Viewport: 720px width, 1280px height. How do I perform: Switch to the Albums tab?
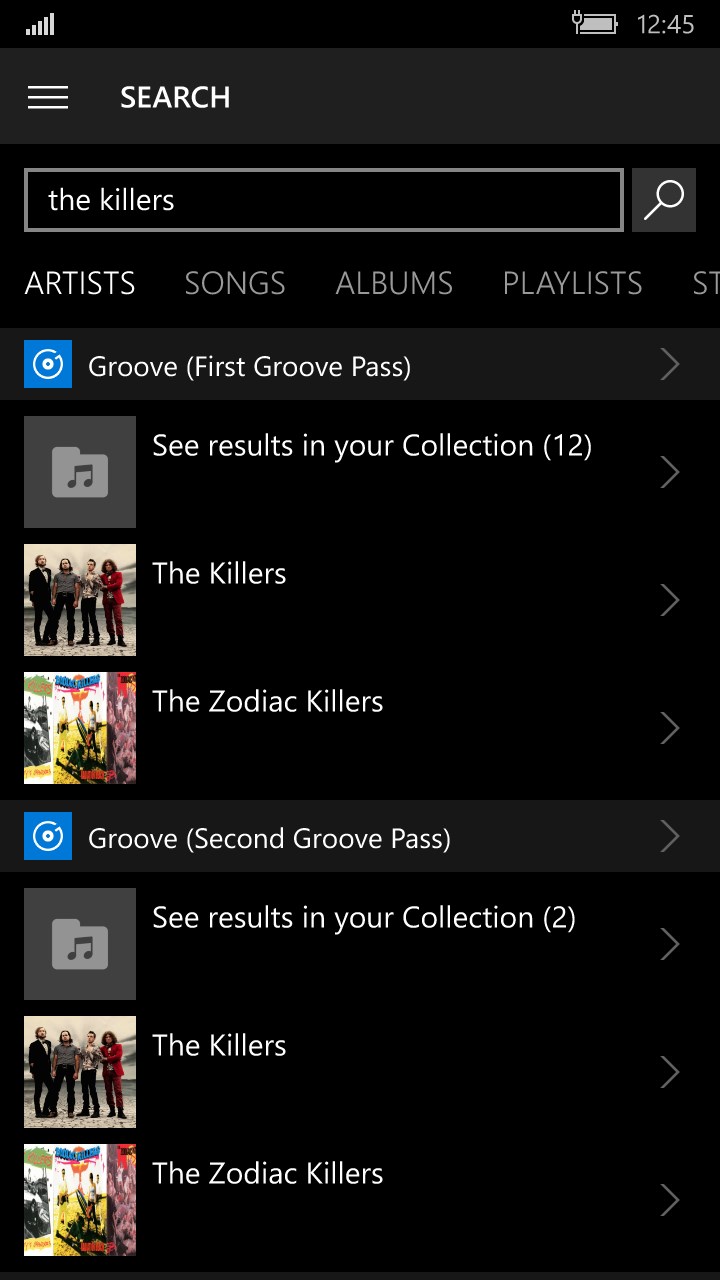tap(394, 284)
